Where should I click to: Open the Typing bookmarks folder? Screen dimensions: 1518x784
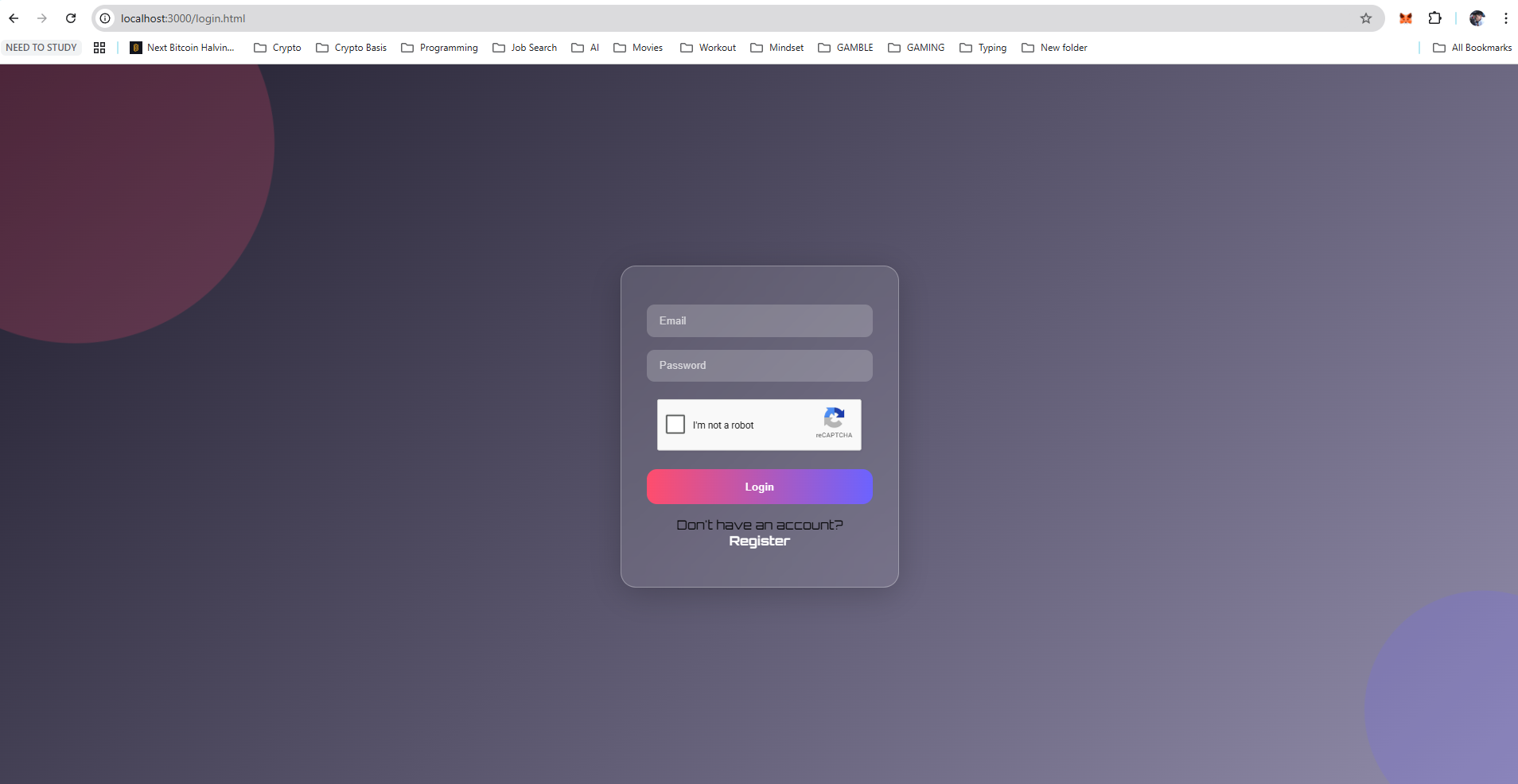tap(983, 48)
